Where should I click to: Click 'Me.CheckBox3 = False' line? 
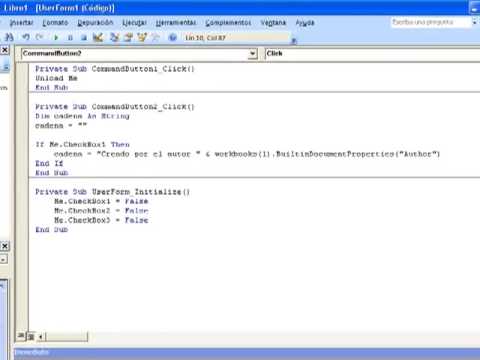[x=101, y=220]
